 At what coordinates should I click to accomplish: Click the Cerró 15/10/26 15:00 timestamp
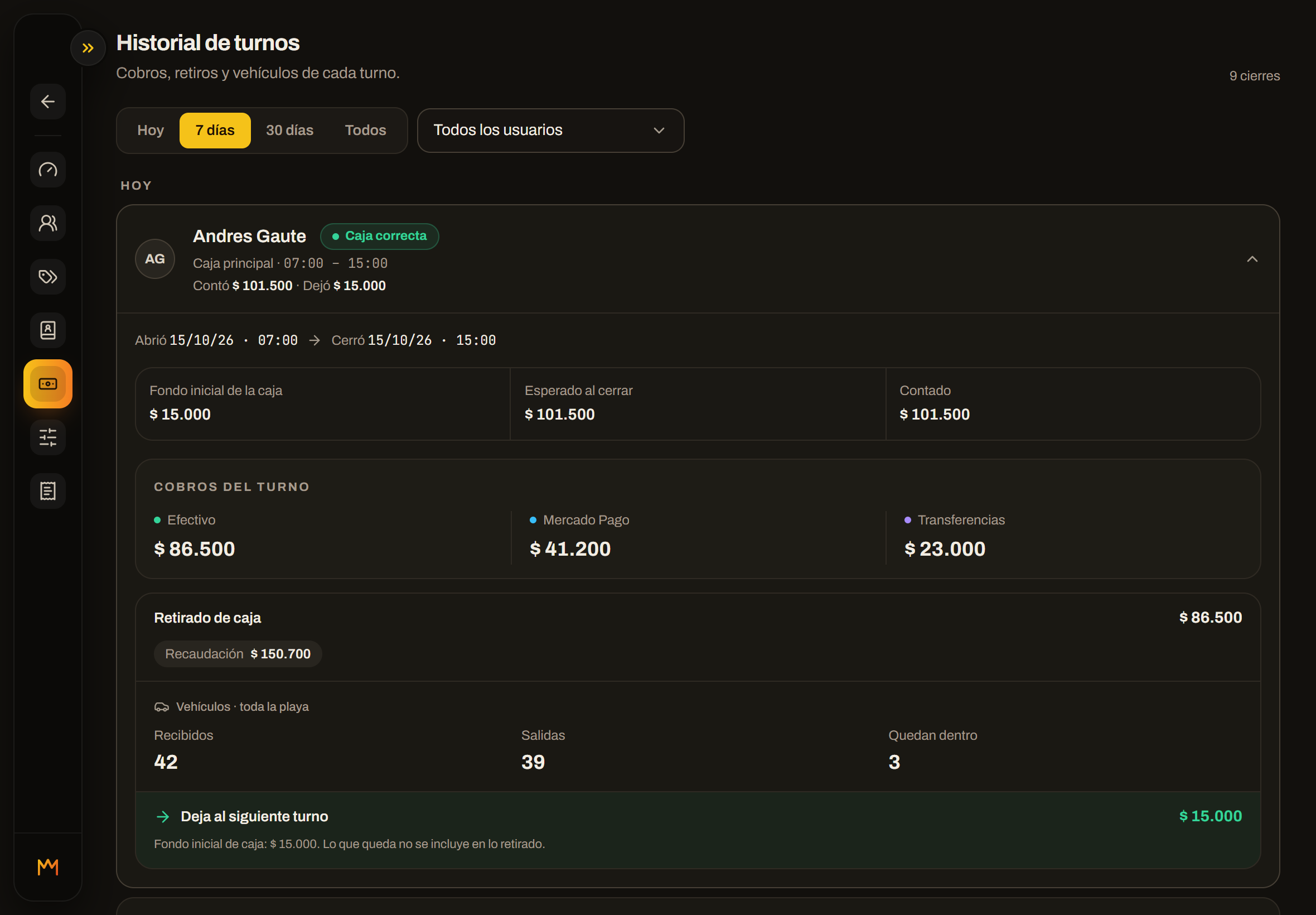[414, 340]
